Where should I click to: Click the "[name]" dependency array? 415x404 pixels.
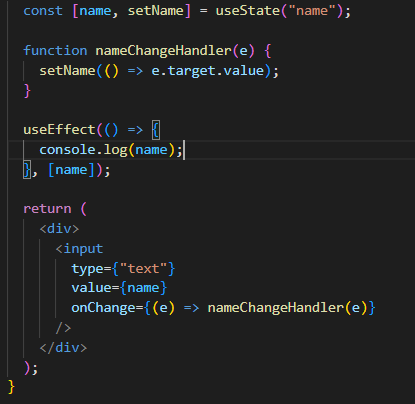[71, 170]
